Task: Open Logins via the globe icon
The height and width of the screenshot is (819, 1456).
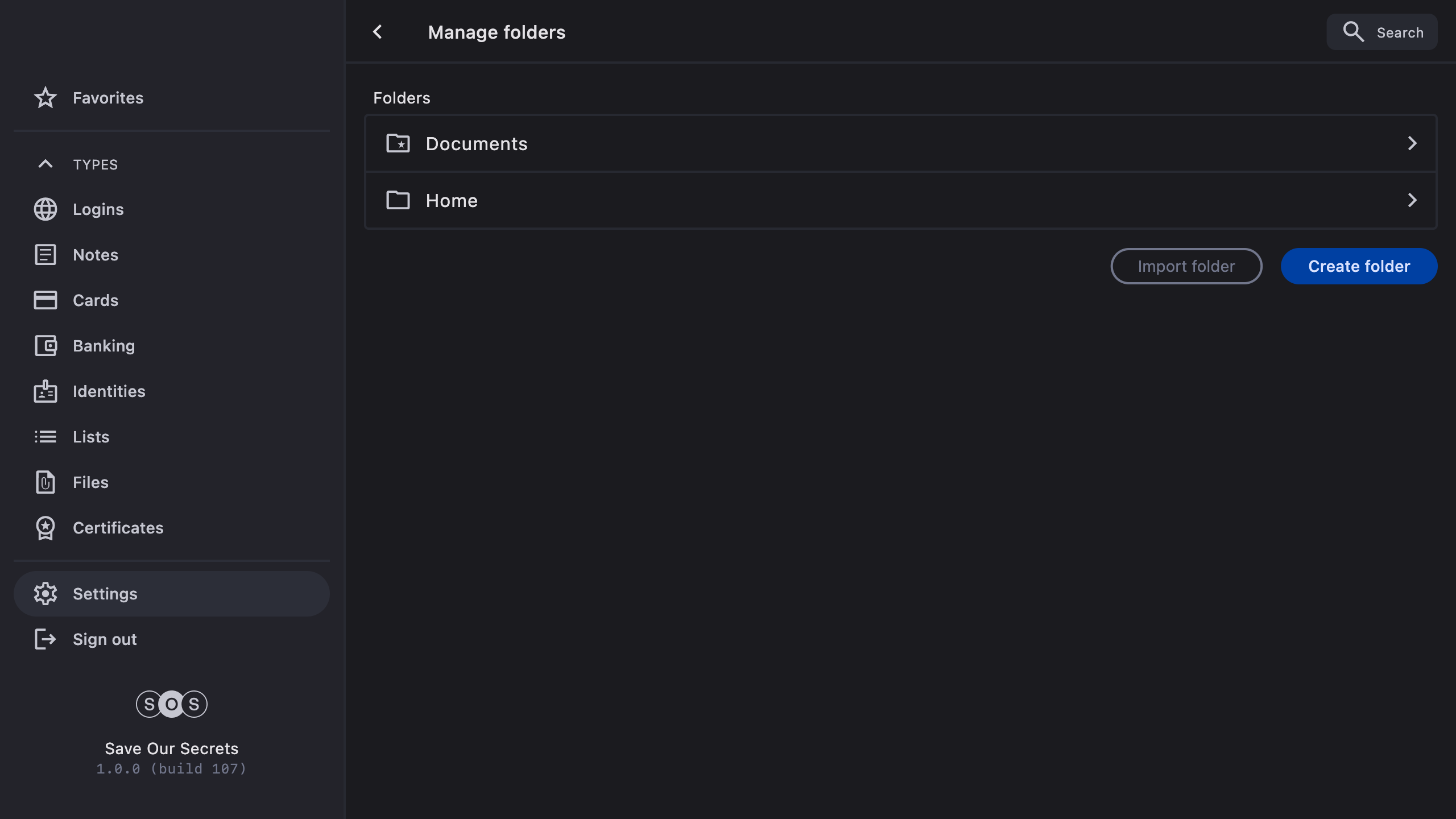Action: click(x=45, y=209)
